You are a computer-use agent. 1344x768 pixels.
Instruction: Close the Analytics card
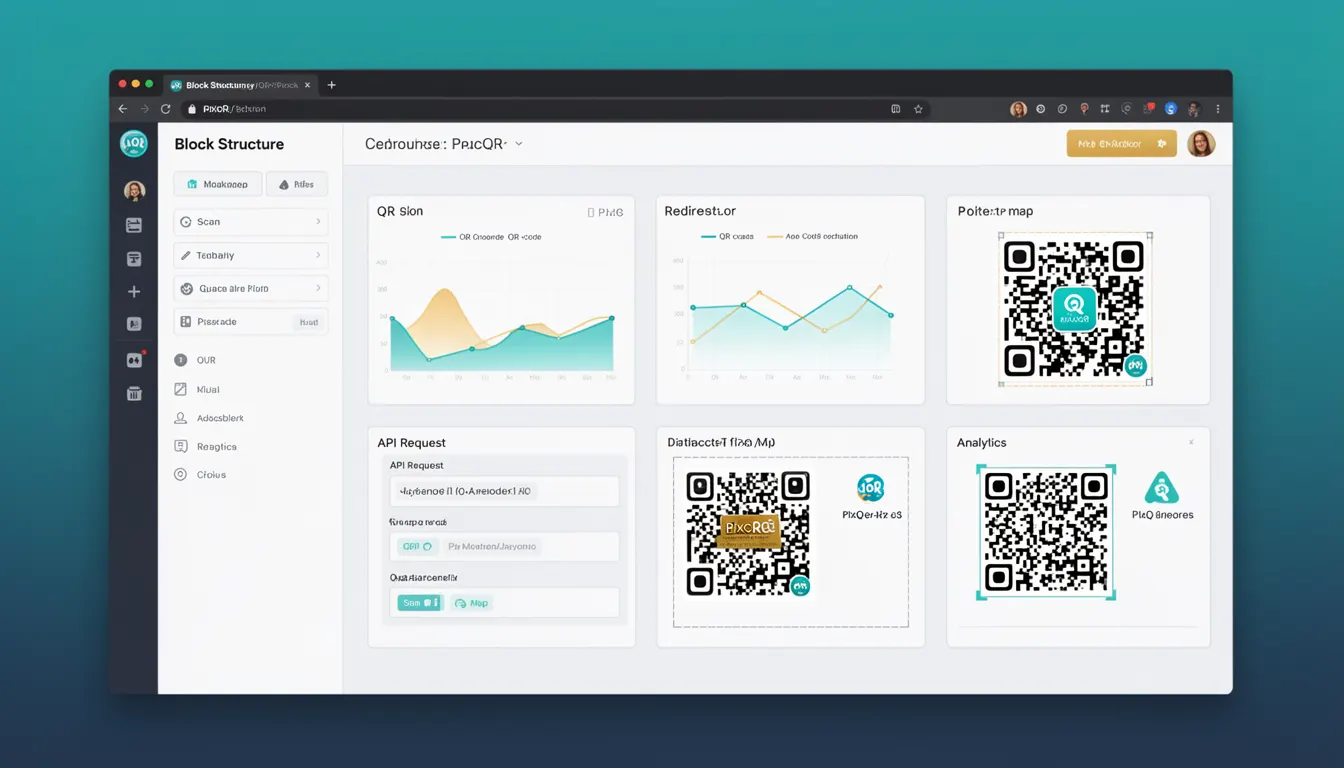(x=1191, y=442)
